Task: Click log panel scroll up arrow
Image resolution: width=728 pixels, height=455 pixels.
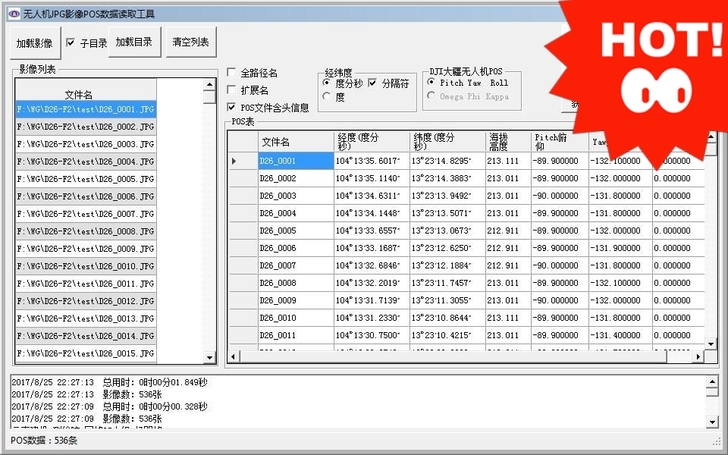Action: click(712, 382)
